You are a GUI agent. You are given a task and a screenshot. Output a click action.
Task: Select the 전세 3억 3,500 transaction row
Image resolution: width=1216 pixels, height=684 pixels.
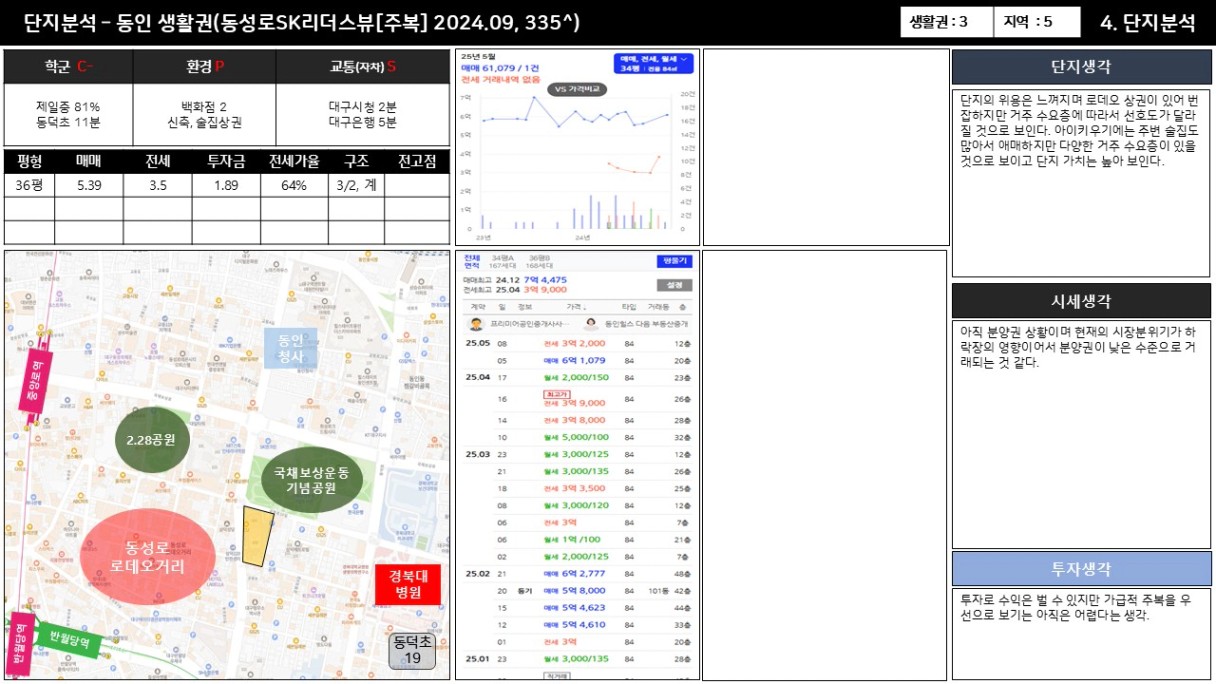click(577, 488)
